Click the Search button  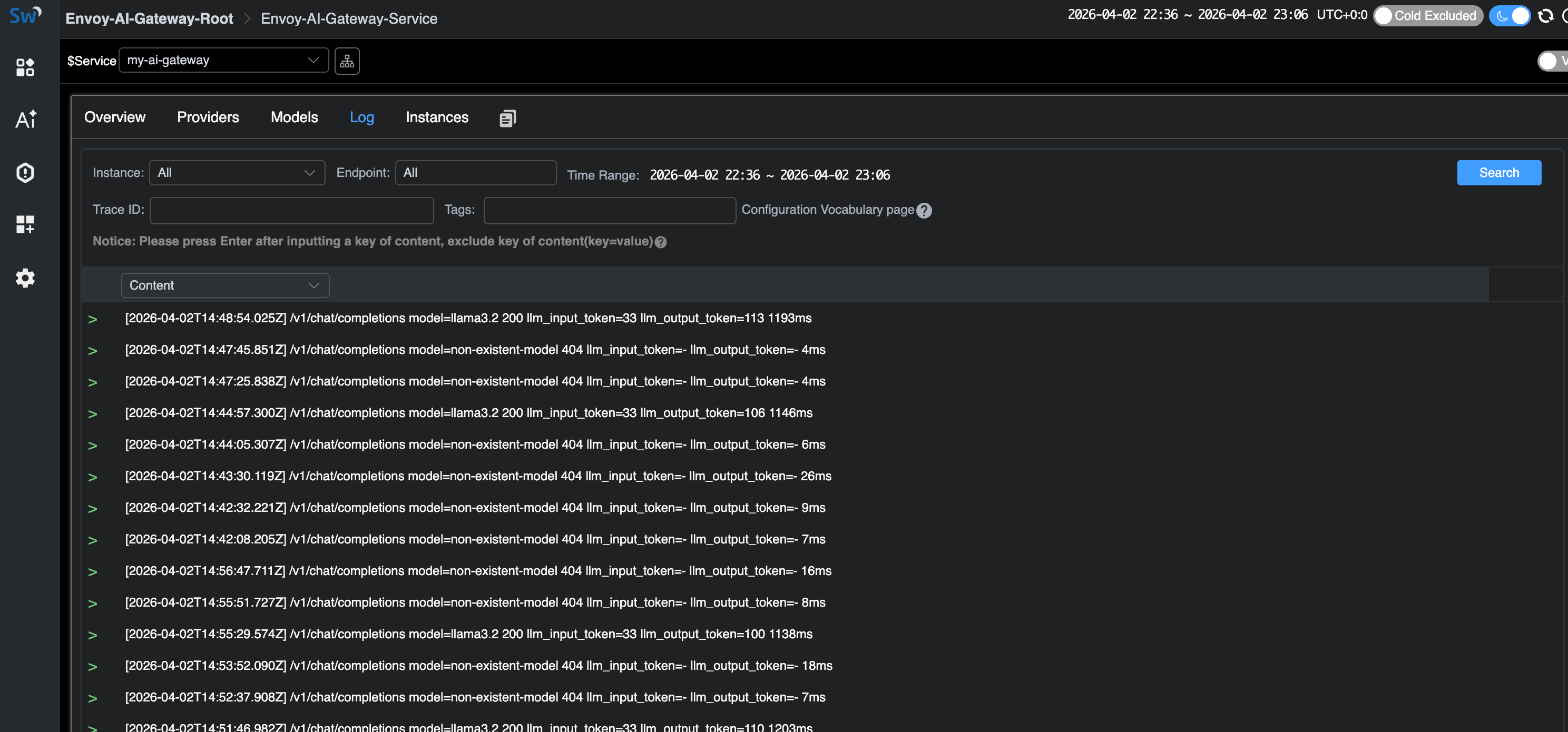(x=1498, y=172)
